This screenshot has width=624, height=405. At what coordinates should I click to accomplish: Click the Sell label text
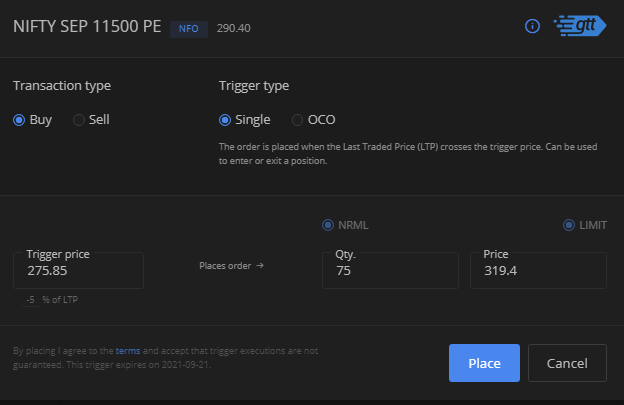pos(99,120)
